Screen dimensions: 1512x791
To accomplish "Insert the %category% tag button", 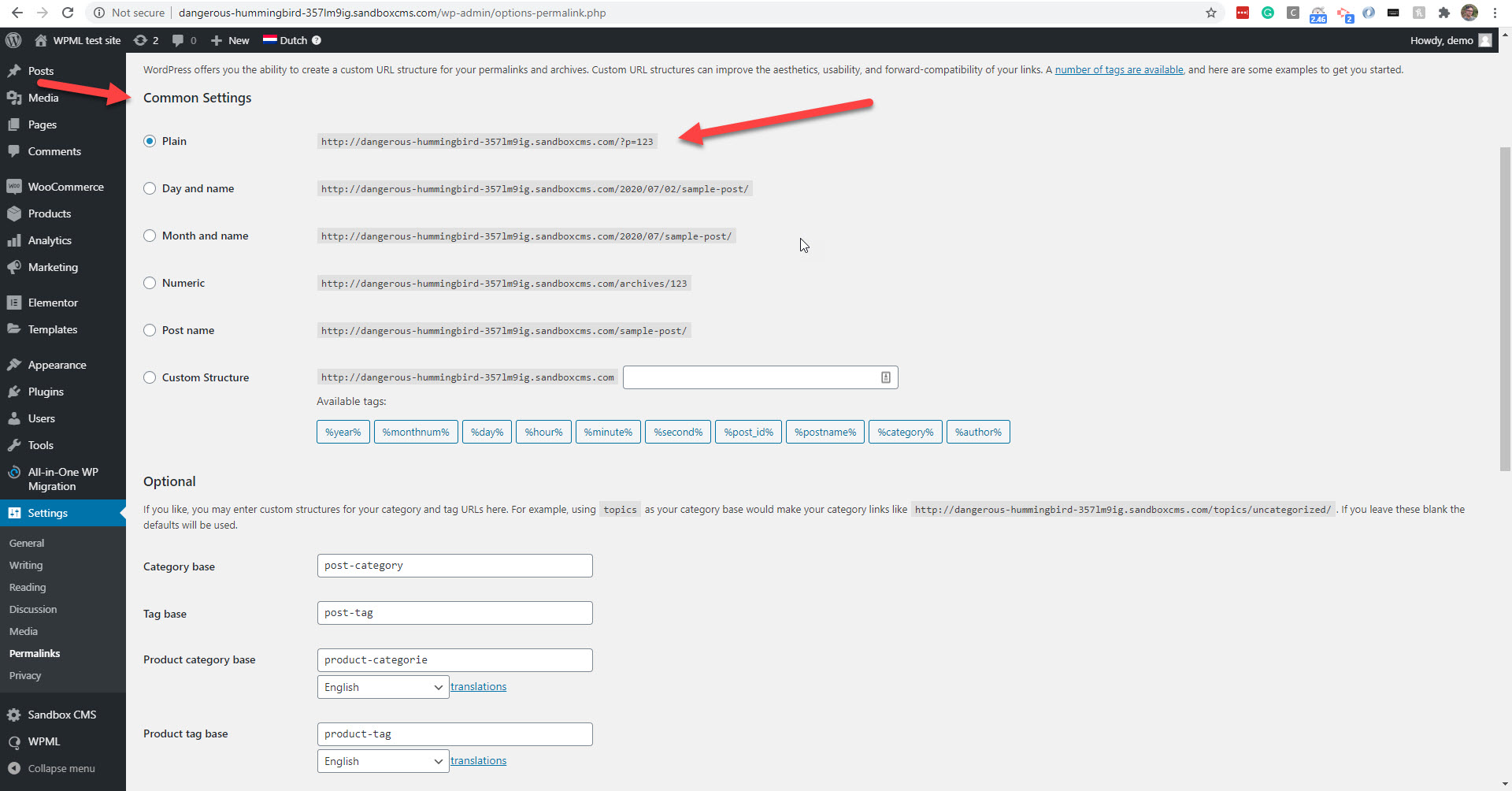I will (906, 432).
